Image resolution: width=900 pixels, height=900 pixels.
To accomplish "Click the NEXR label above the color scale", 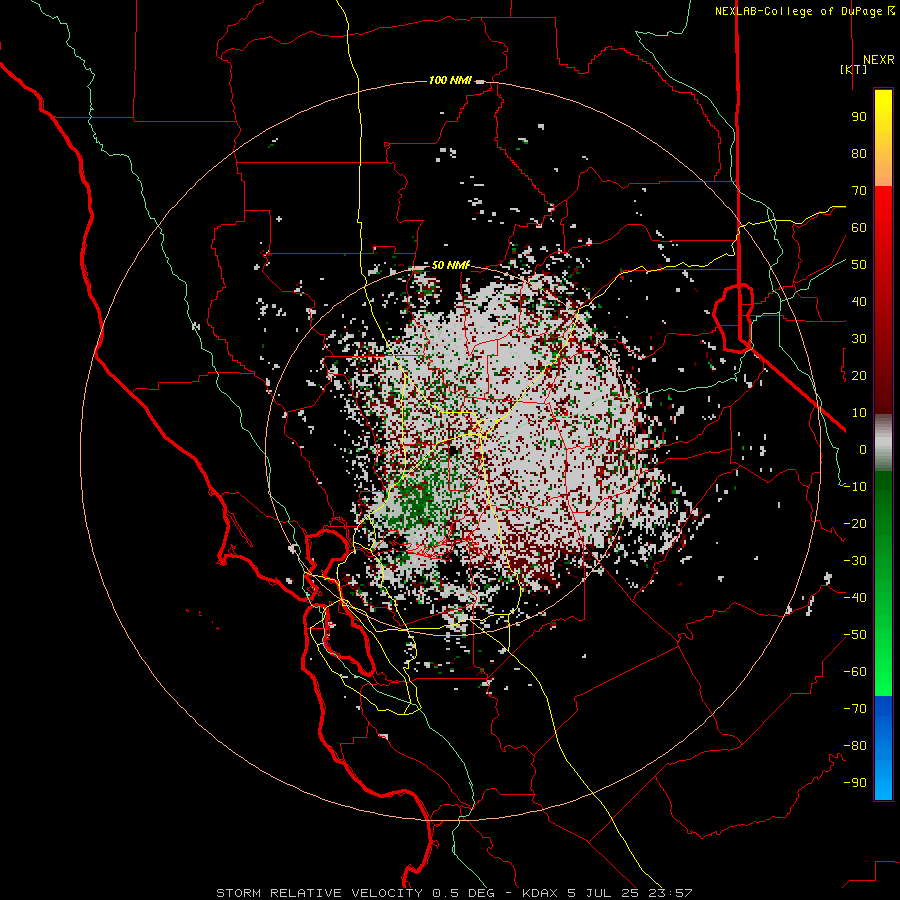I will [x=878, y=60].
